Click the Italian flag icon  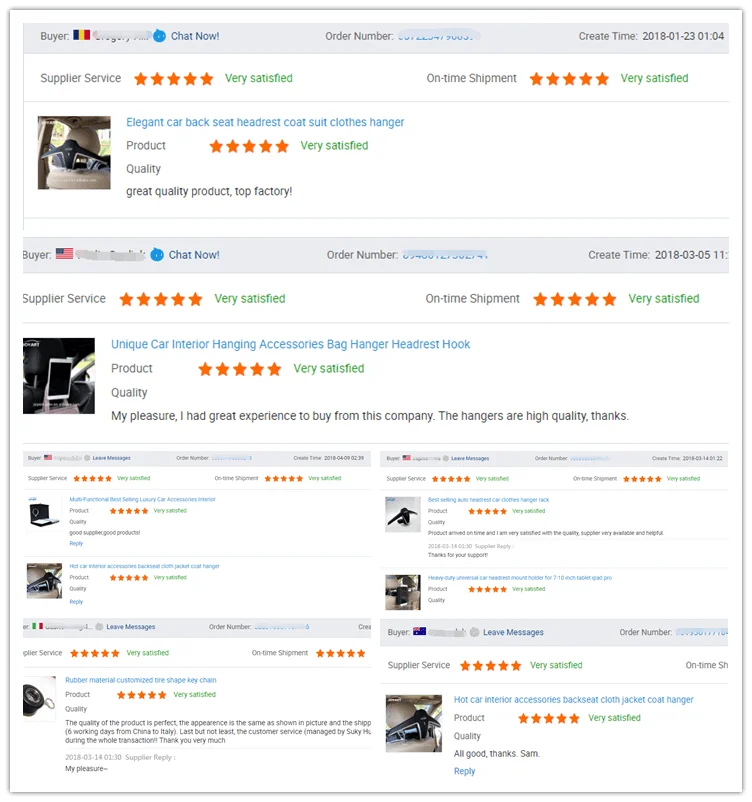pos(37,626)
